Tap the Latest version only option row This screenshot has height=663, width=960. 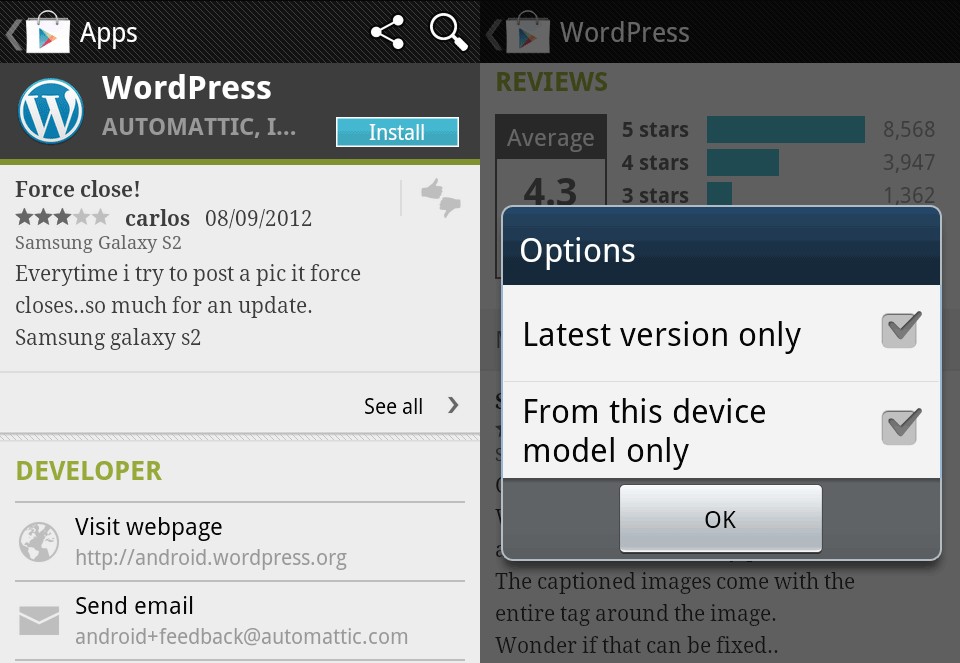click(x=721, y=334)
